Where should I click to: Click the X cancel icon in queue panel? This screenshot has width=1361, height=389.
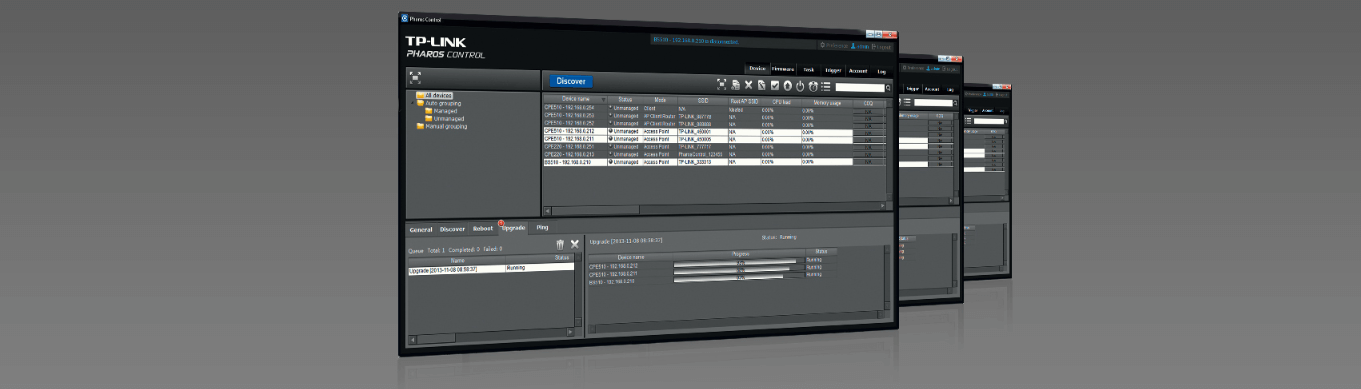tap(575, 244)
